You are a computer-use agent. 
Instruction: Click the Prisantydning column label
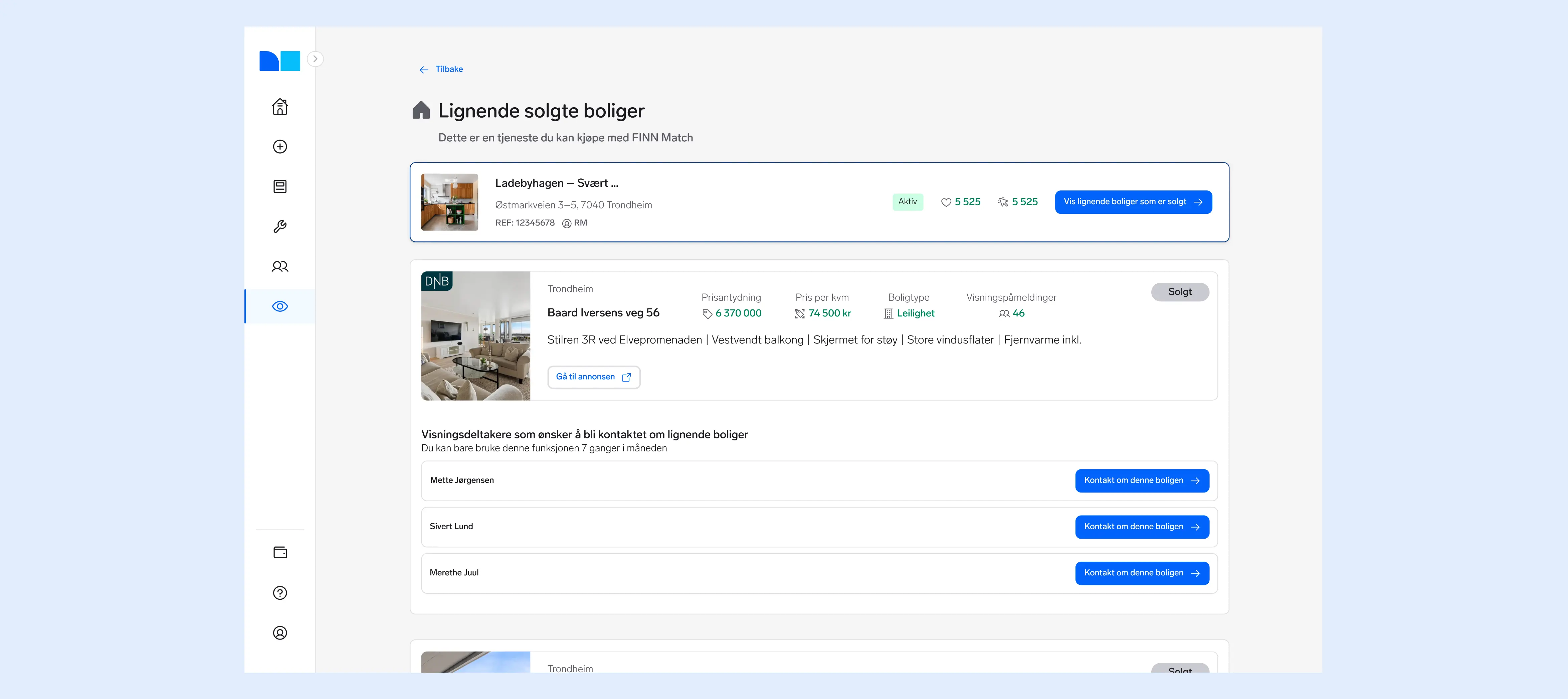coord(731,298)
